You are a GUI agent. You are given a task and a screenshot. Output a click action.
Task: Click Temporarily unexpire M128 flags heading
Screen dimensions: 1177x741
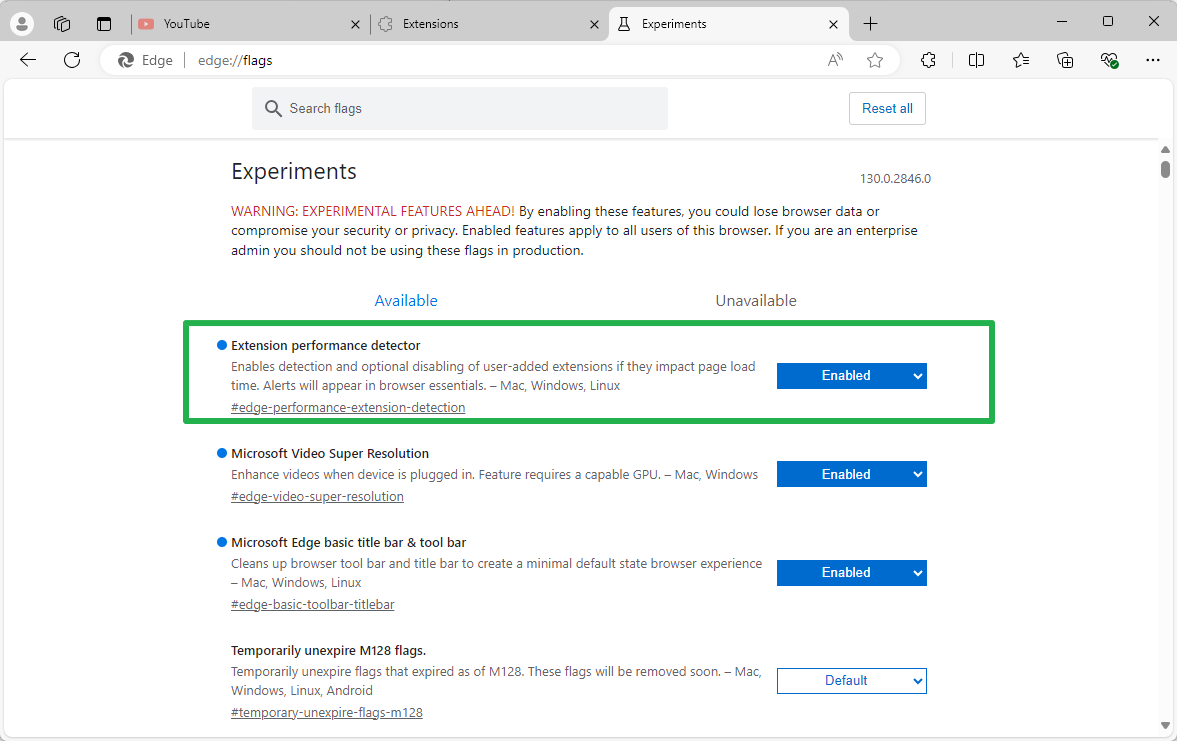329,650
